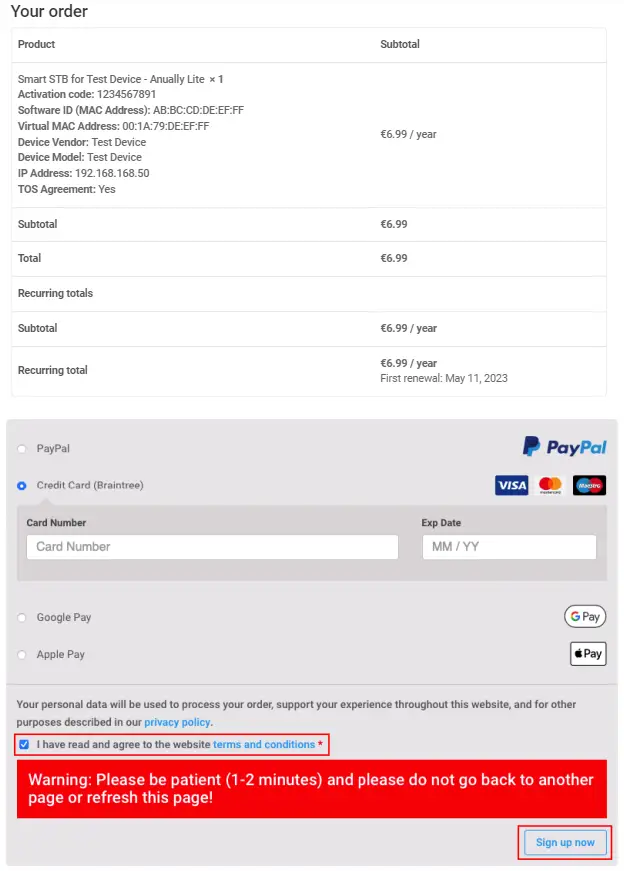
Task: Click the Visa card icon
Action: point(511,485)
